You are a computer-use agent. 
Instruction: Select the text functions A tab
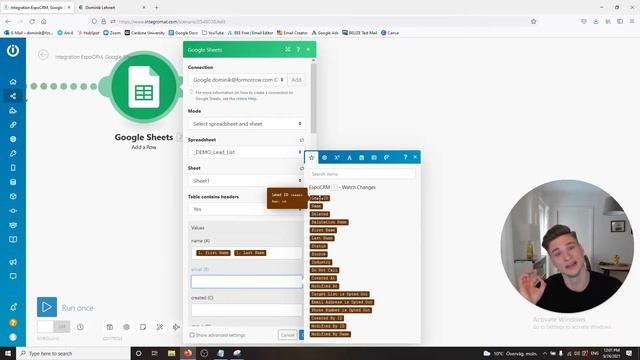349,158
